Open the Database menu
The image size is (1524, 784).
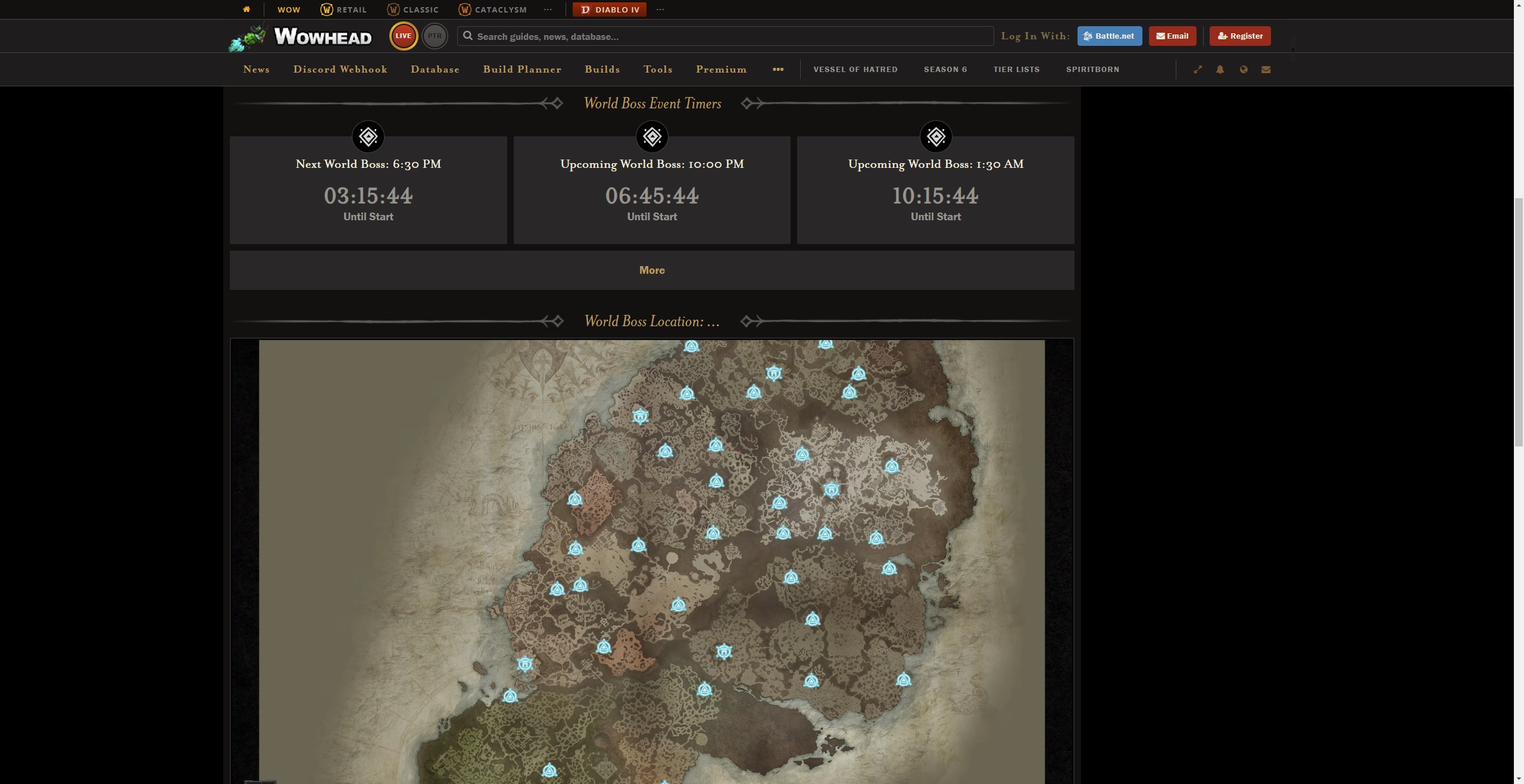pos(435,70)
